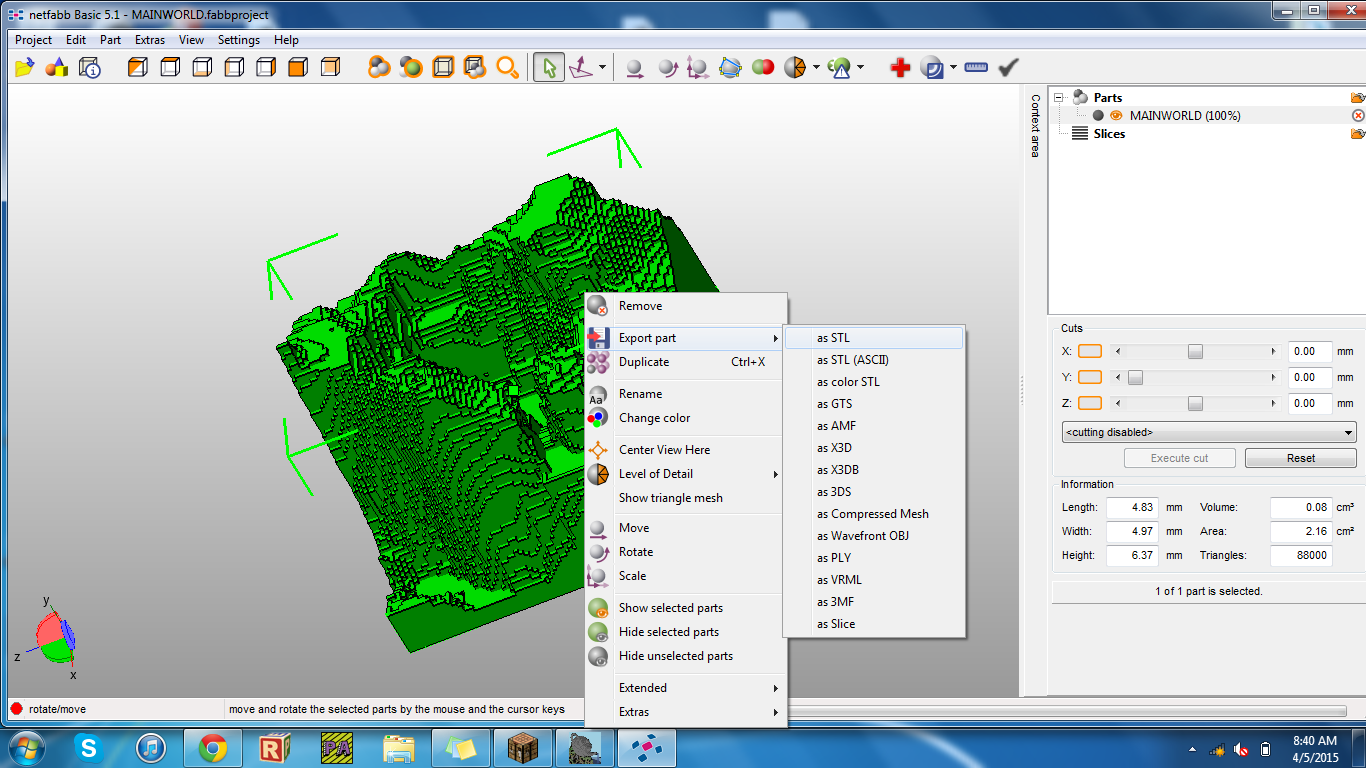The image size is (1366, 768).
Task: Open a project with the folder toolbar icon
Action: pos(25,67)
